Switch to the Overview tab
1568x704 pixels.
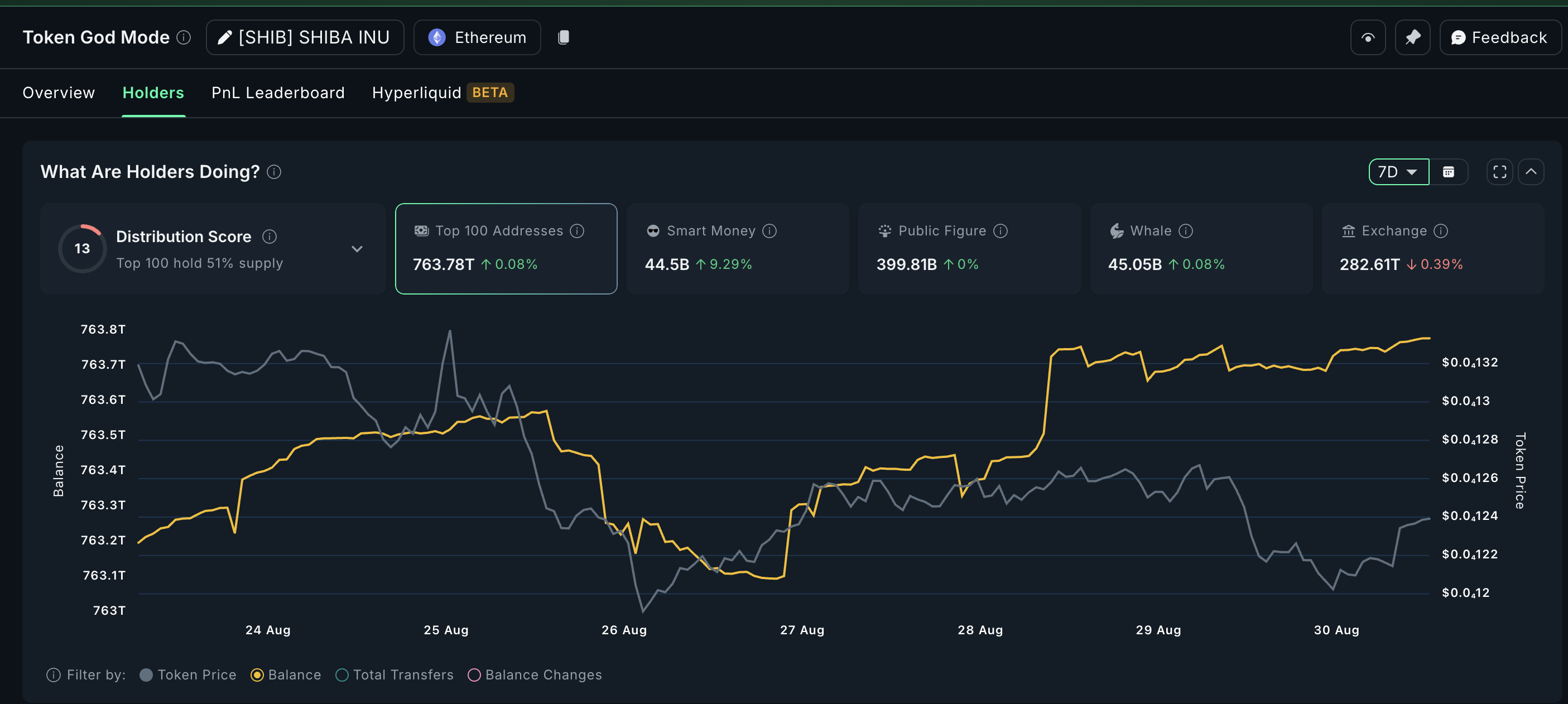pos(59,93)
